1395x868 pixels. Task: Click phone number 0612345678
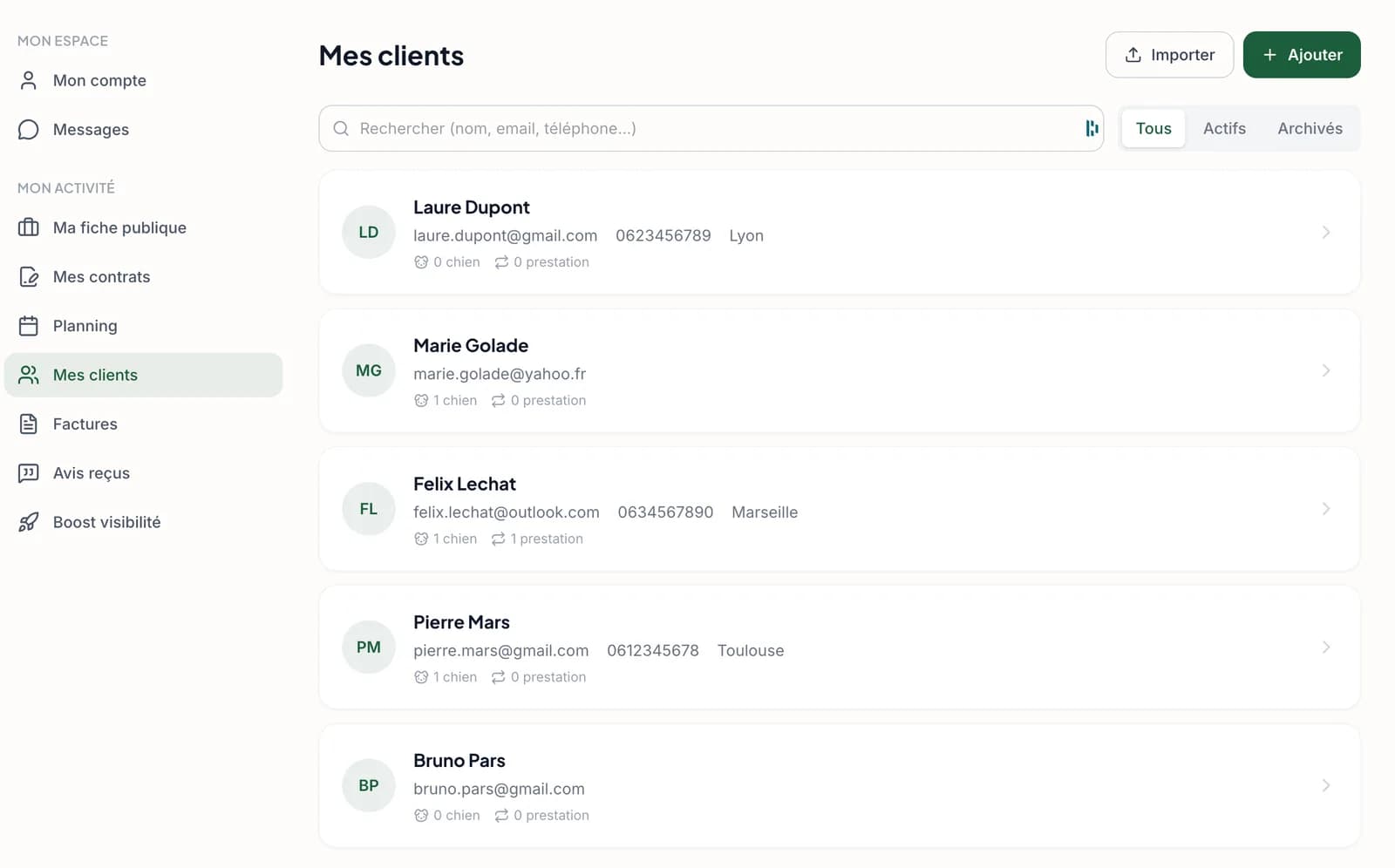pyautogui.click(x=653, y=650)
